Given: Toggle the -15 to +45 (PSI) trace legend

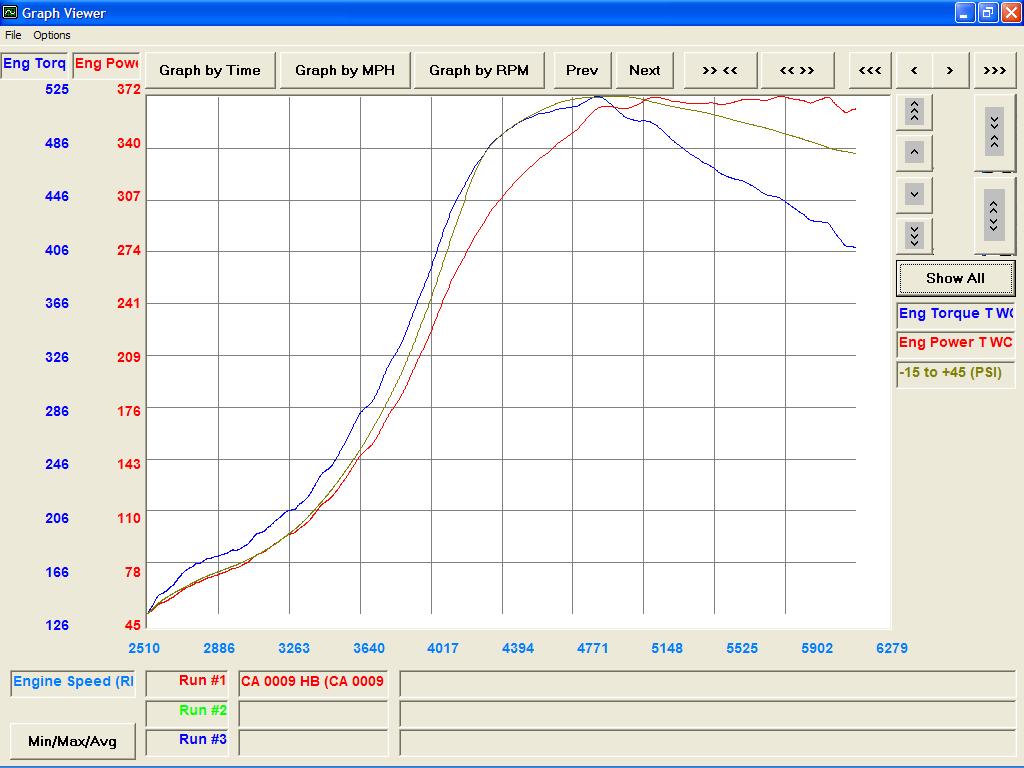Looking at the screenshot, I should point(955,373).
